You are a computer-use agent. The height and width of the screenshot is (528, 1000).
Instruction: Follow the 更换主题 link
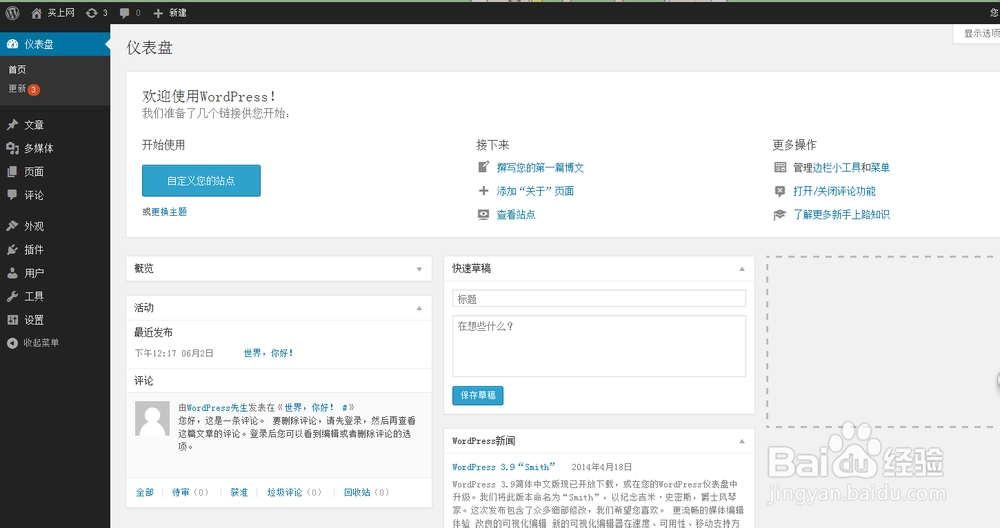pos(169,212)
